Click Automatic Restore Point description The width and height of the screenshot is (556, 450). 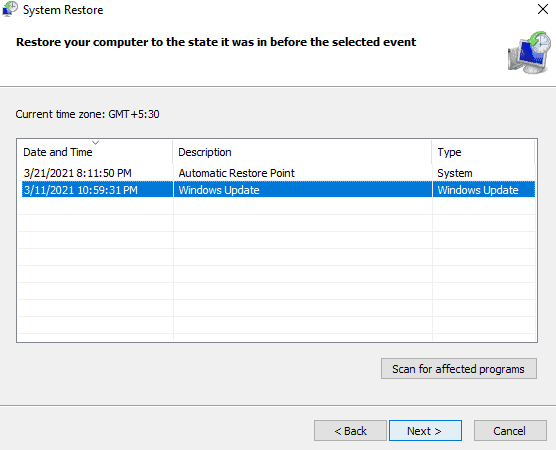point(237,173)
